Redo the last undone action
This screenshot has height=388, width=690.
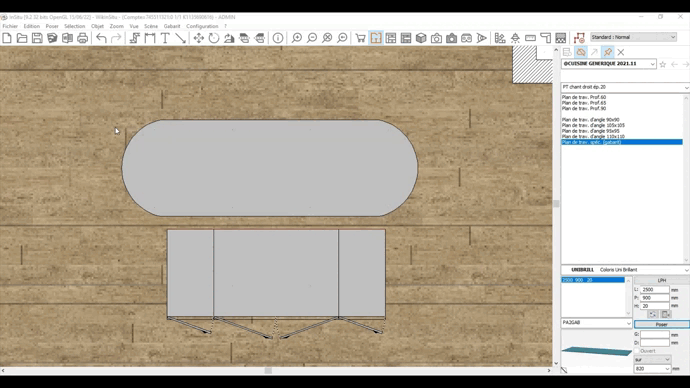point(116,38)
